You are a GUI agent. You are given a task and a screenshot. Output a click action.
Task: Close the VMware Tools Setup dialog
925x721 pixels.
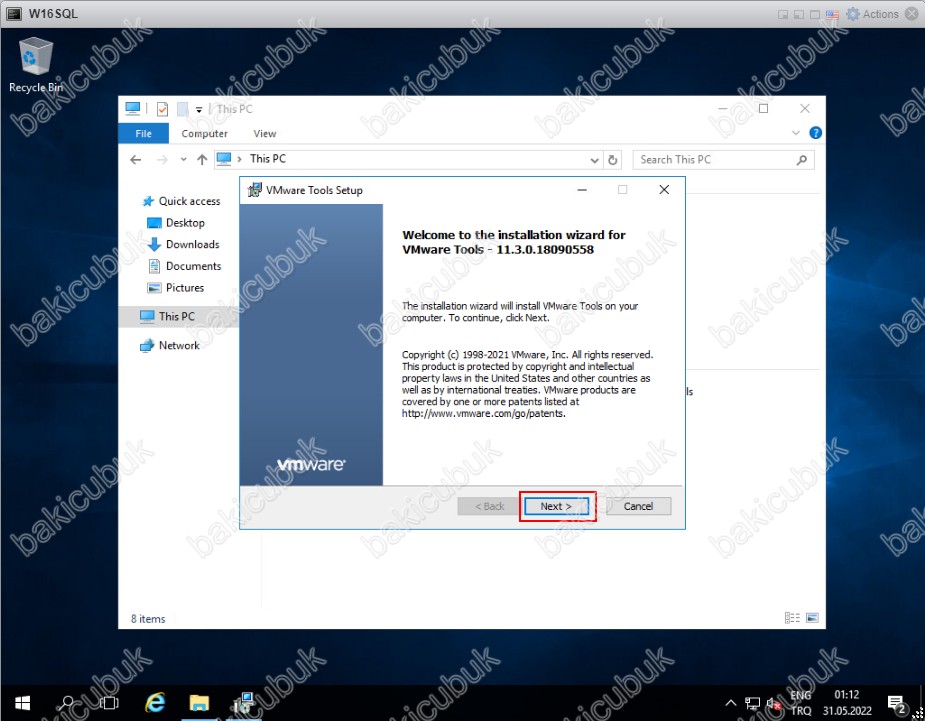pos(664,190)
